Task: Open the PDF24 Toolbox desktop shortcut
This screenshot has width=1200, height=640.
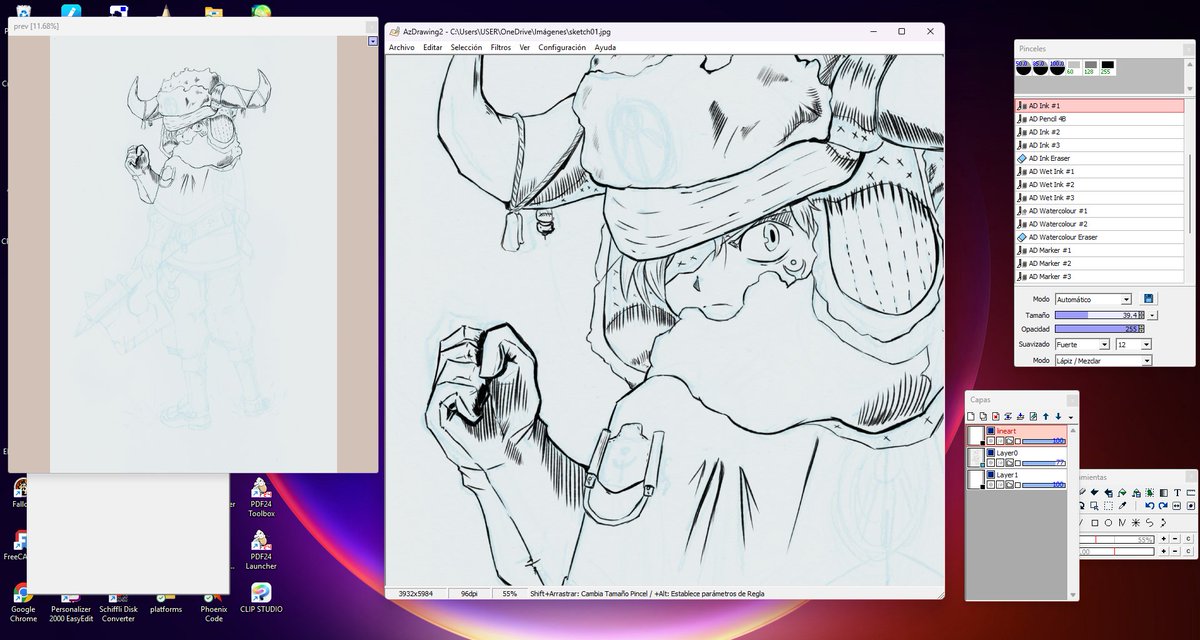Action: 261,497
